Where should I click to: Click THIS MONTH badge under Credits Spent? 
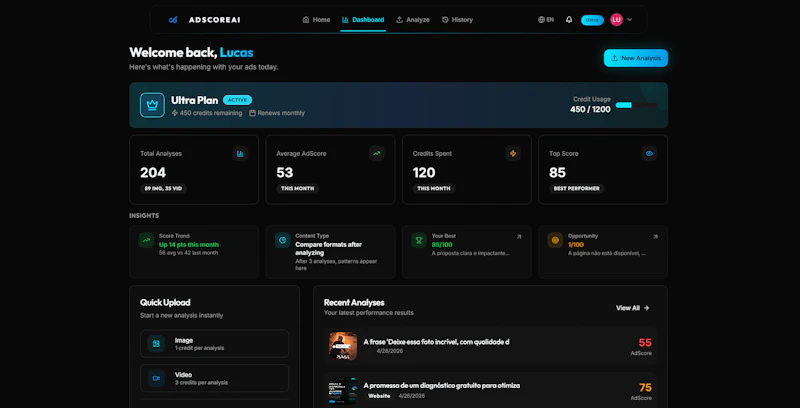(x=434, y=189)
